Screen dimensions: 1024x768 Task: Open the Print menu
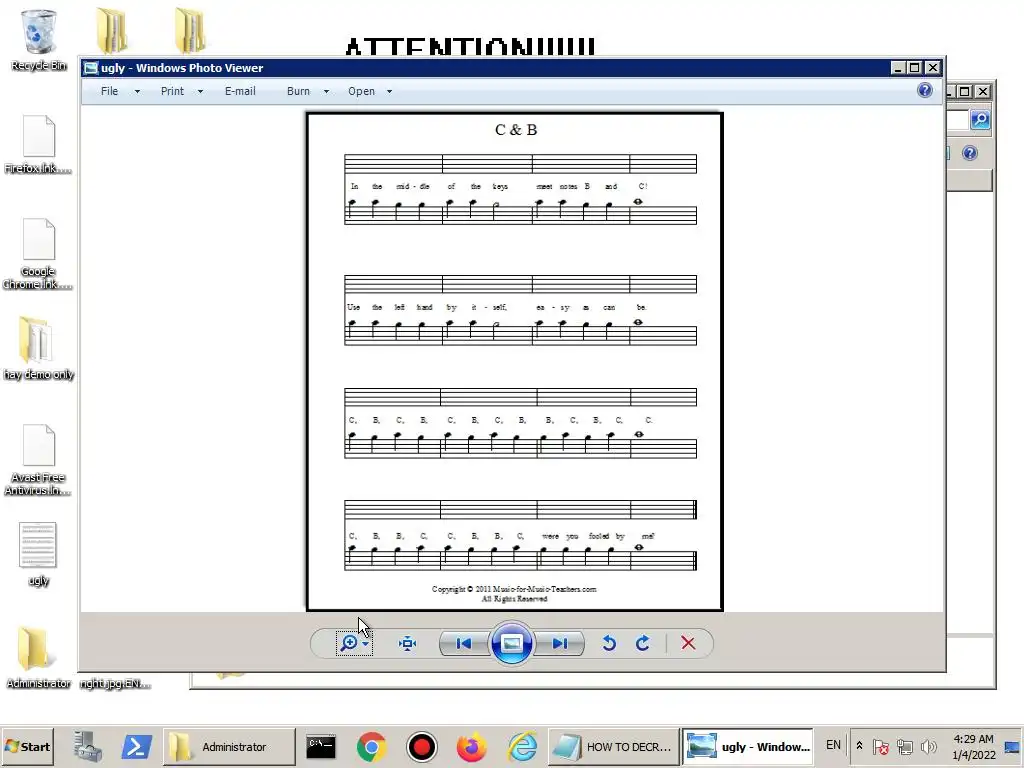pos(172,91)
